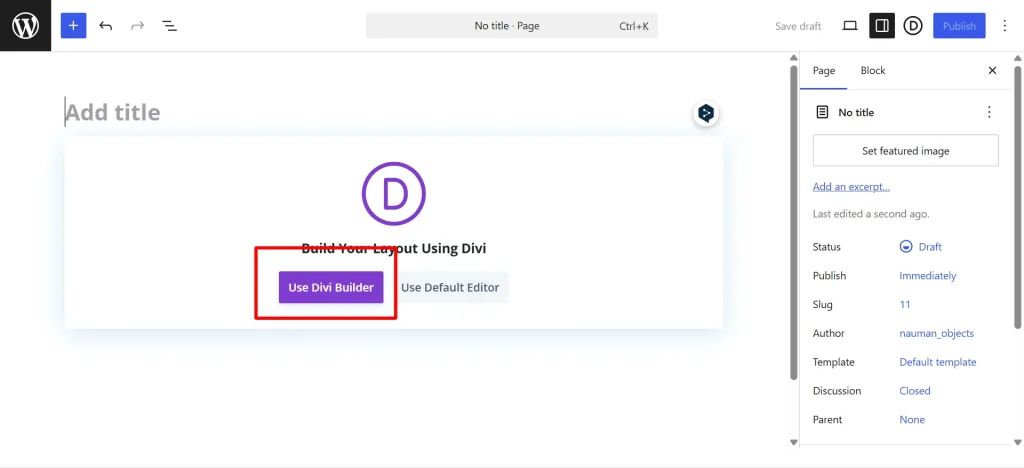The image size is (1024, 468).
Task: Click the No title text in the sidebar
Action: tap(856, 112)
